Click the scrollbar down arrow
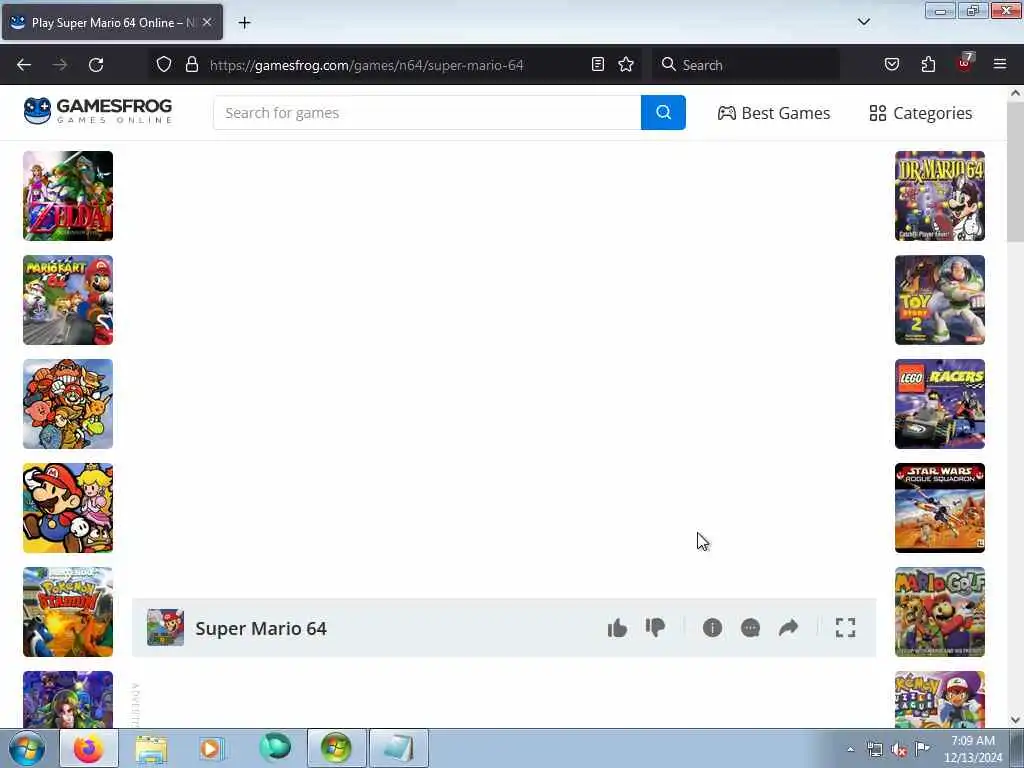 1015,720
